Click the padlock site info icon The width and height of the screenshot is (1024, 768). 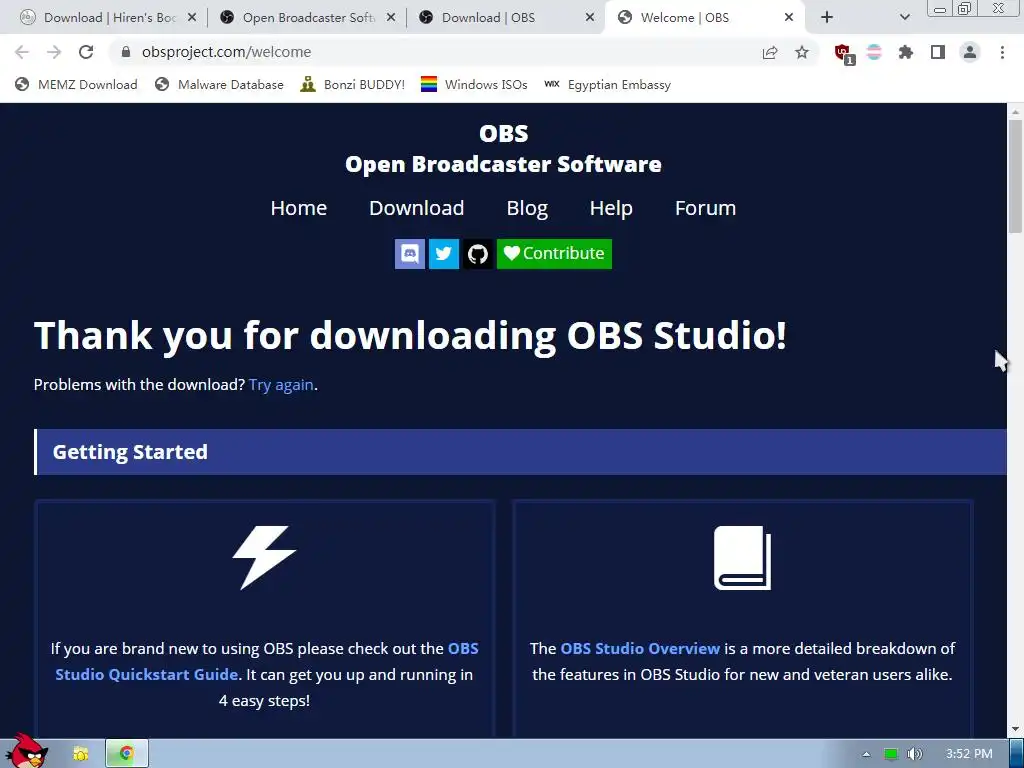pyautogui.click(x=126, y=52)
